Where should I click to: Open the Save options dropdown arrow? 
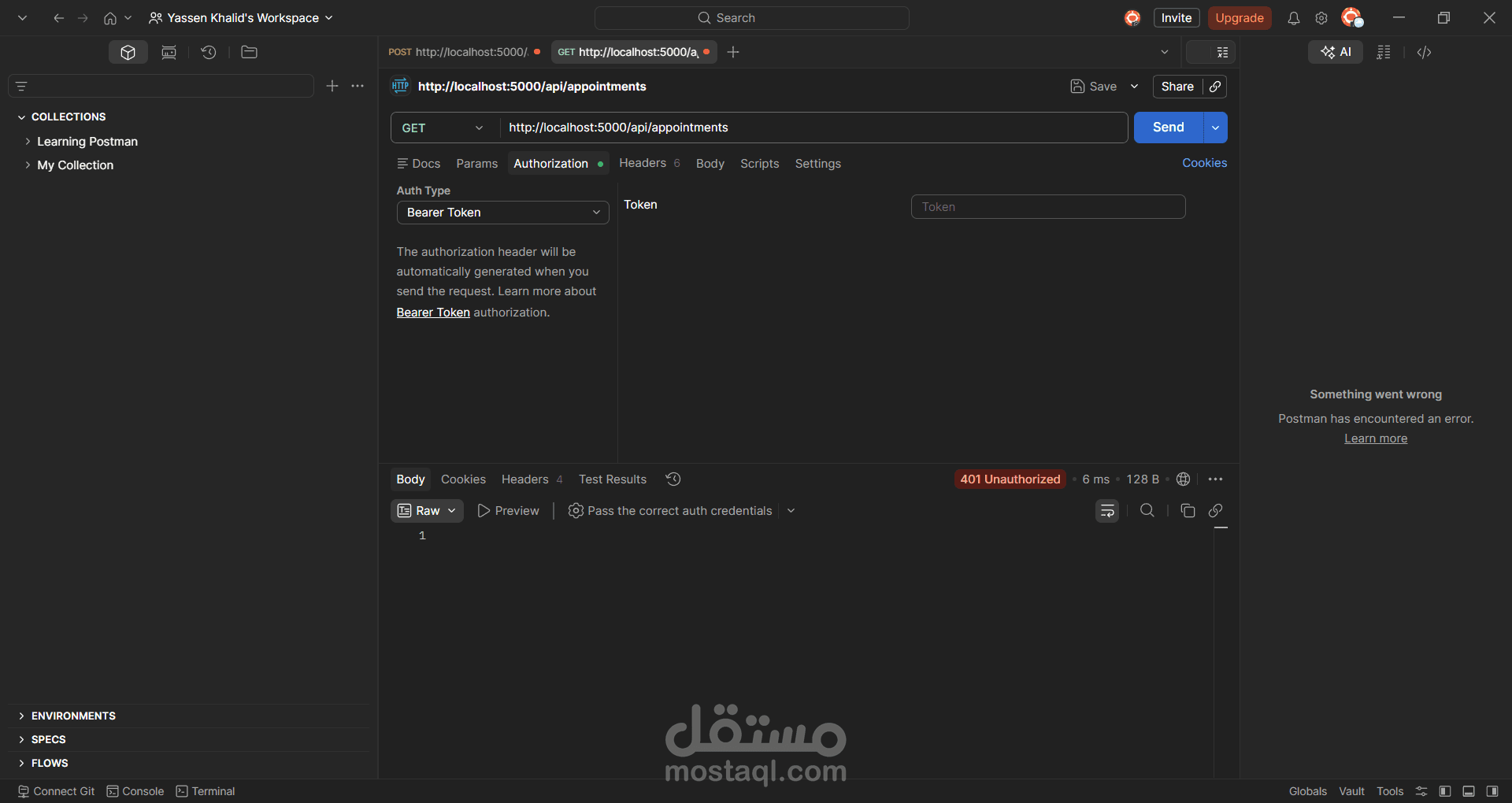click(x=1134, y=87)
